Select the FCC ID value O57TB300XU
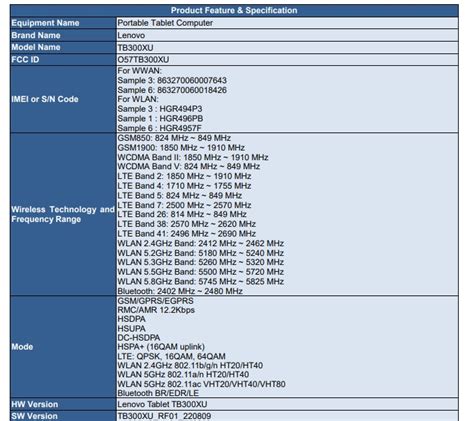Screen dimensions: 474x421 143,60
